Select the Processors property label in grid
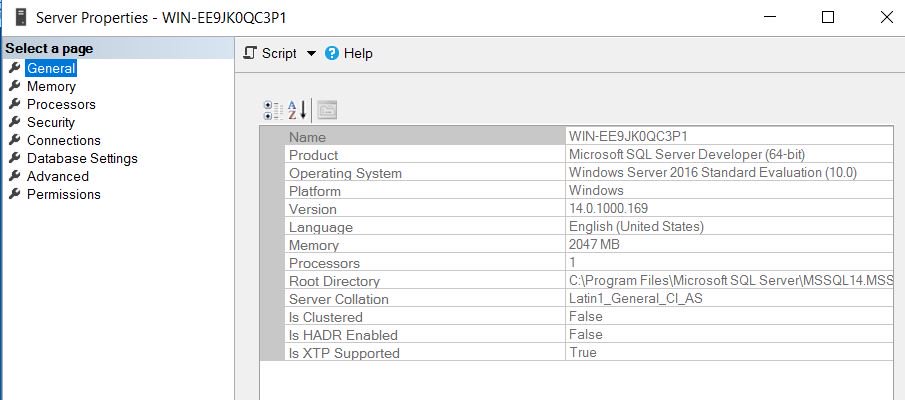The width and height of the screenshot is (905, 400). (324, 263)
